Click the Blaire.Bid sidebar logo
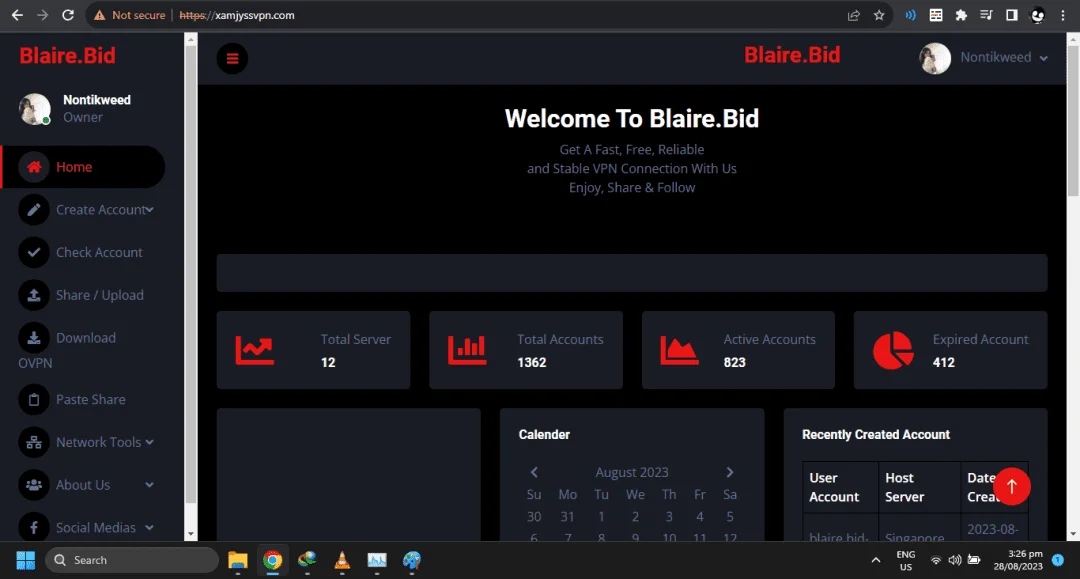This screenshot has height=579, width=1080. [x=68, y=56]
